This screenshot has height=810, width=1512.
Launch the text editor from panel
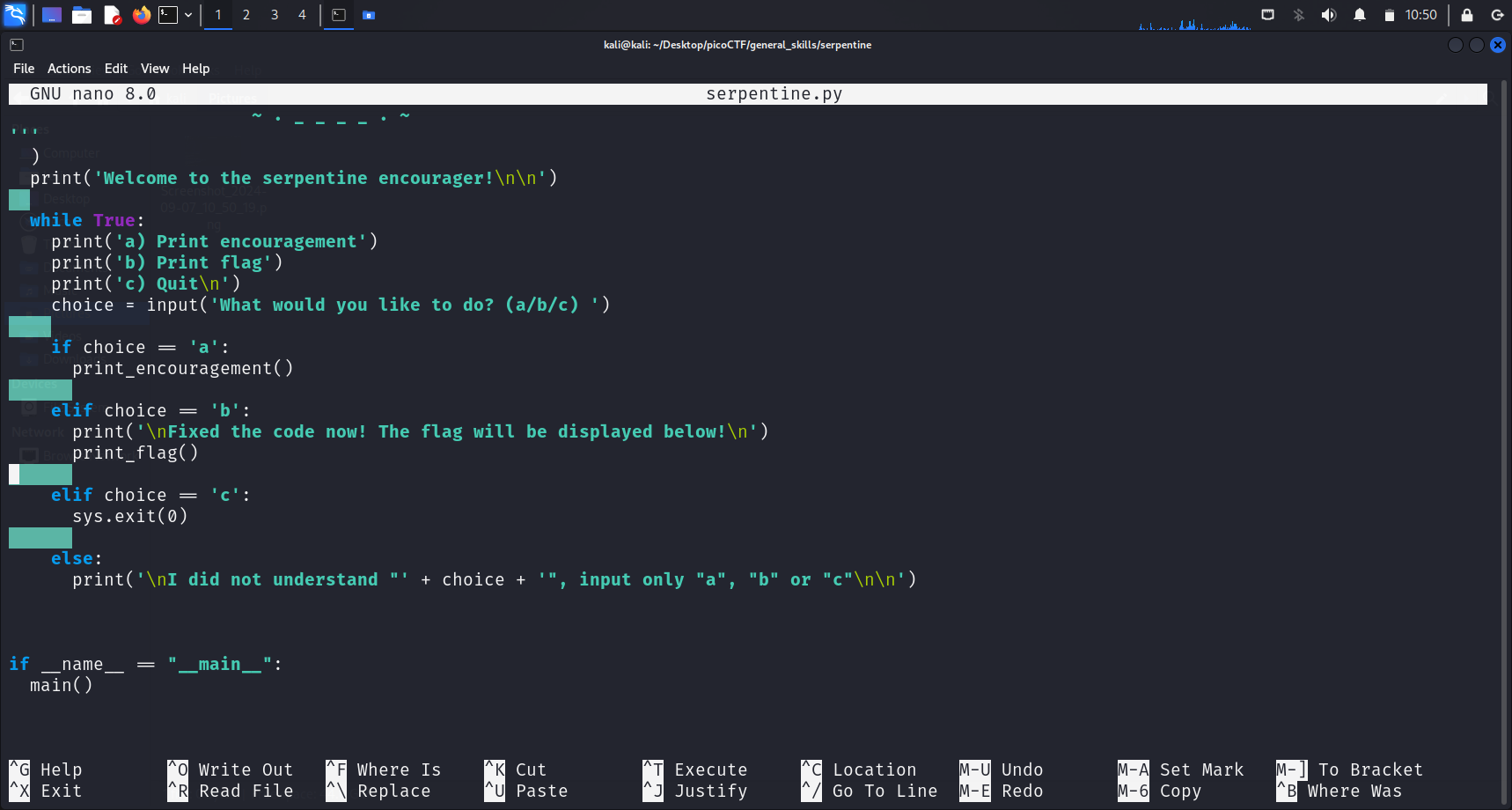(x=112, y=15)
